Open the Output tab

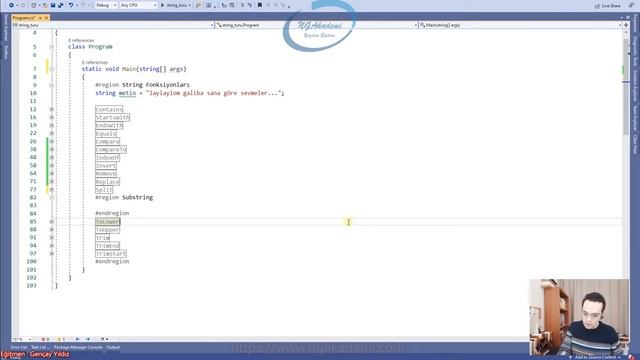[x=113, y=347]
